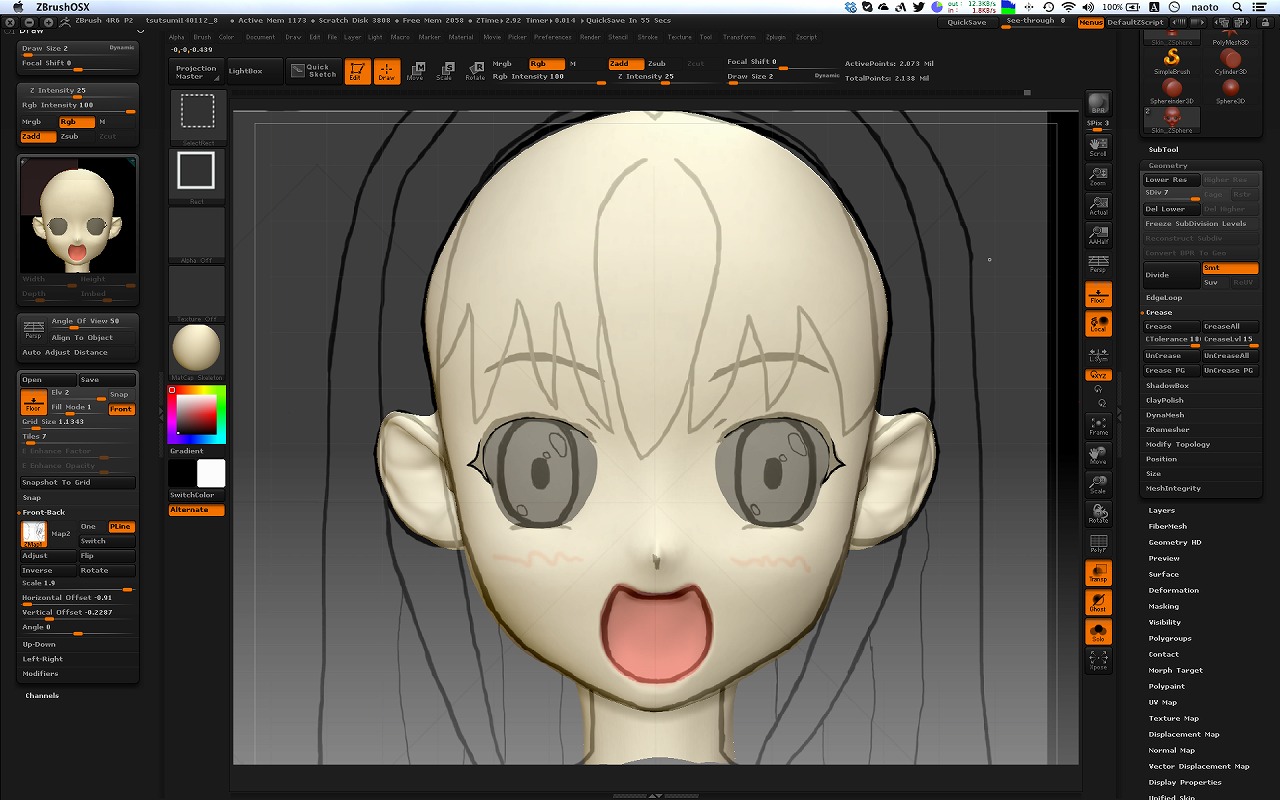
Task: Toggle Smt option next to Divide
Action: click(x=1230, y=268)
